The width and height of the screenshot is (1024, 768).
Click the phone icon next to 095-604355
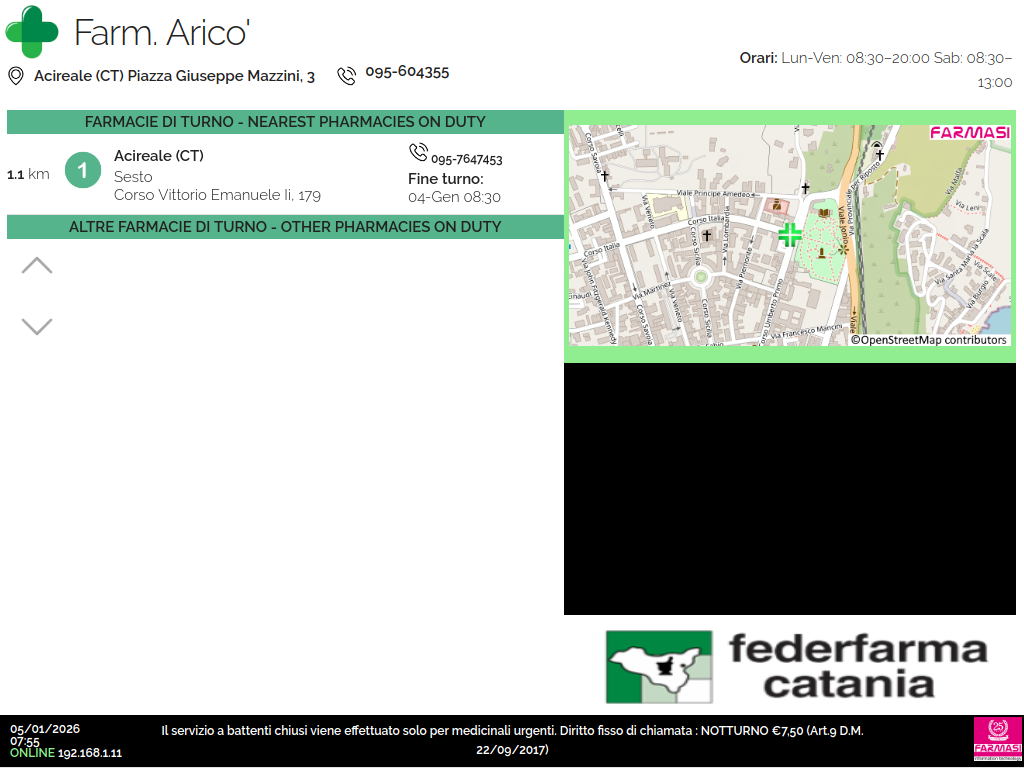click(346, 75)
